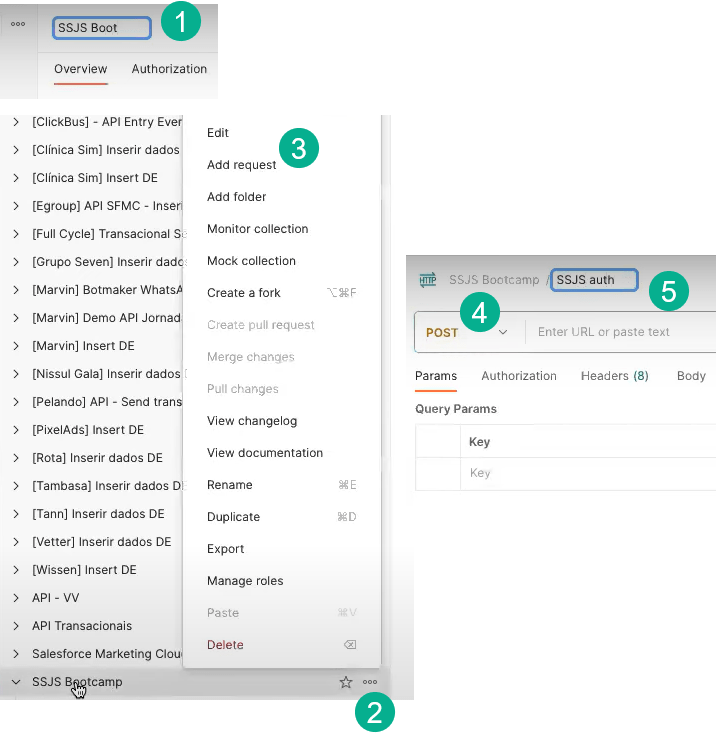Open the three-dot menu beside SSJS Bootcamp
The image size is (716, 733).
[x=370, y=682]
